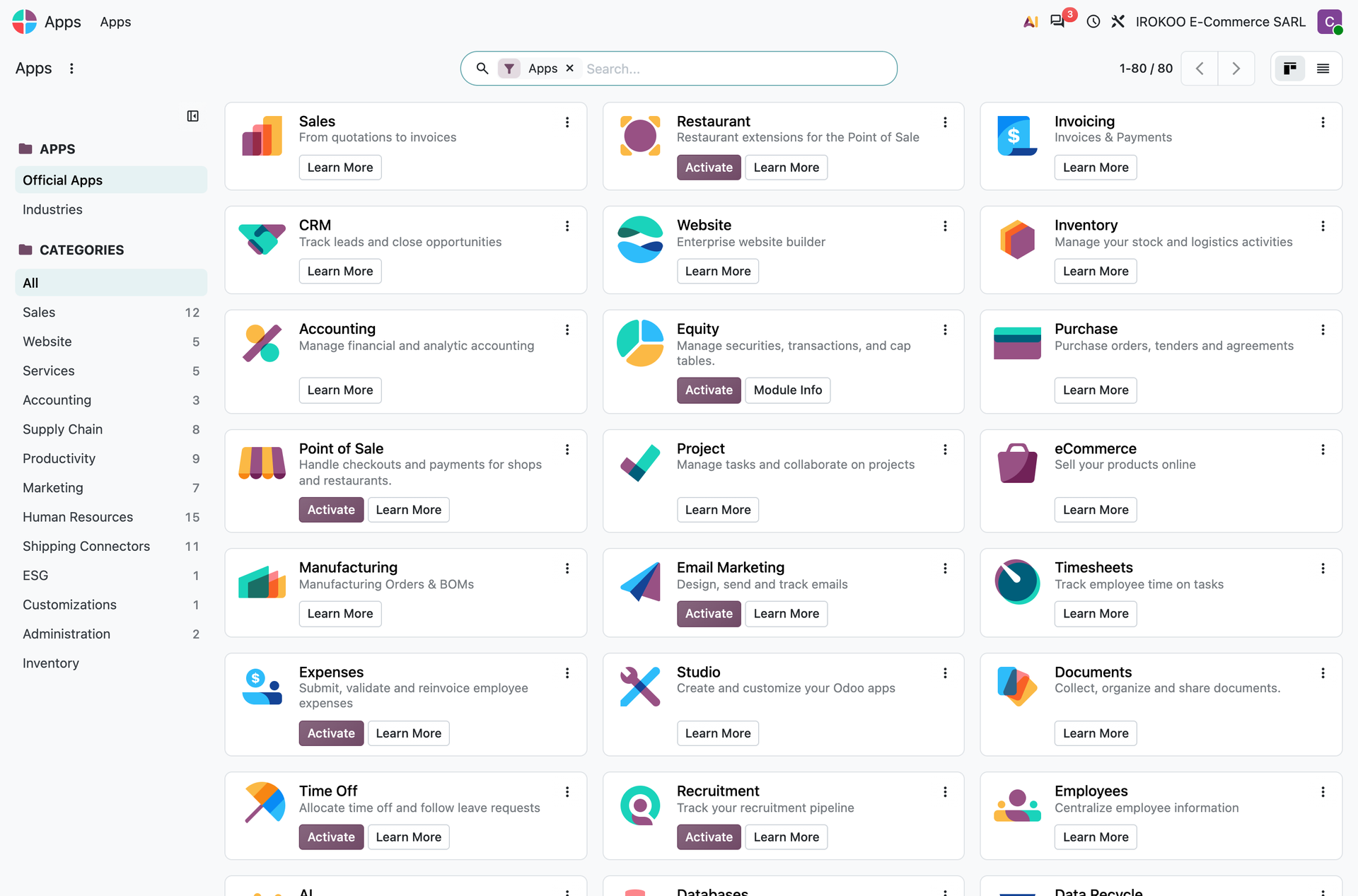Toggle the Studio tools icon in top bar
Screen dimensions: 1358x896
(x=1118, y=22)
